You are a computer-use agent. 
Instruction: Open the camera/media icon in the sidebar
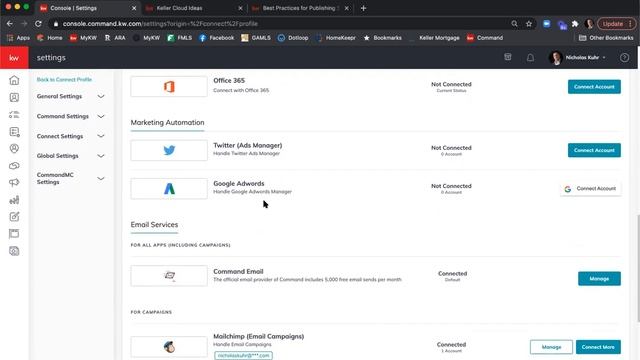click(x=14, y=251)
